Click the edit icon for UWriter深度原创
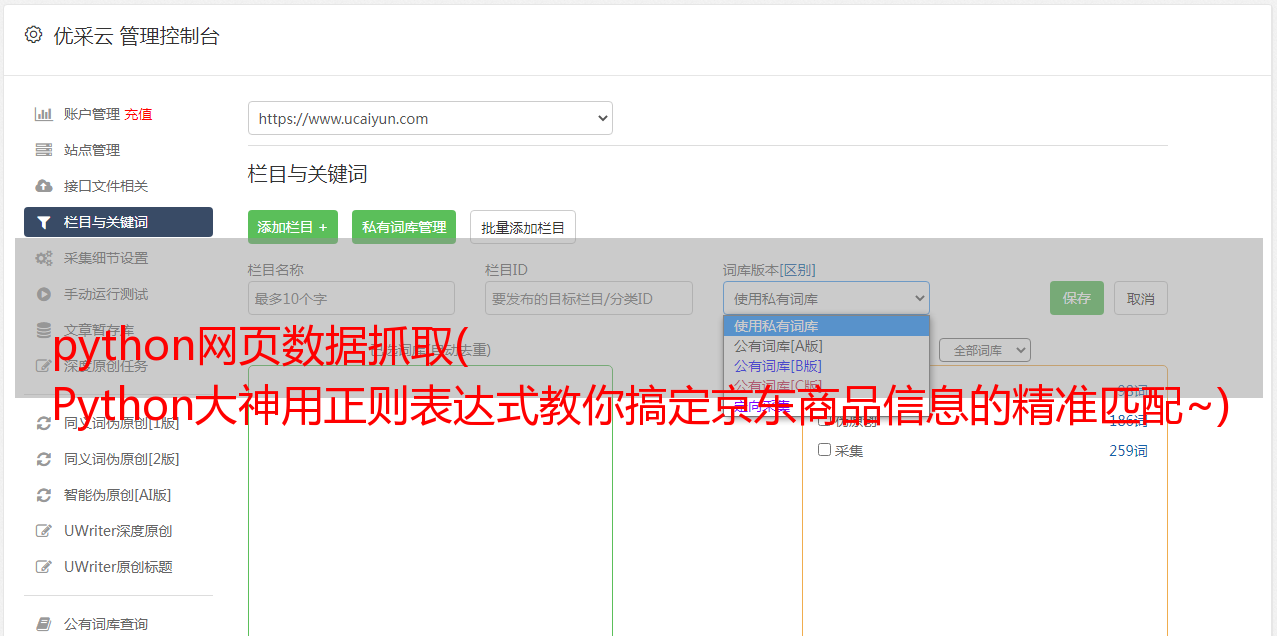This screenshot has width=1277, height=636. pos(43,531)
